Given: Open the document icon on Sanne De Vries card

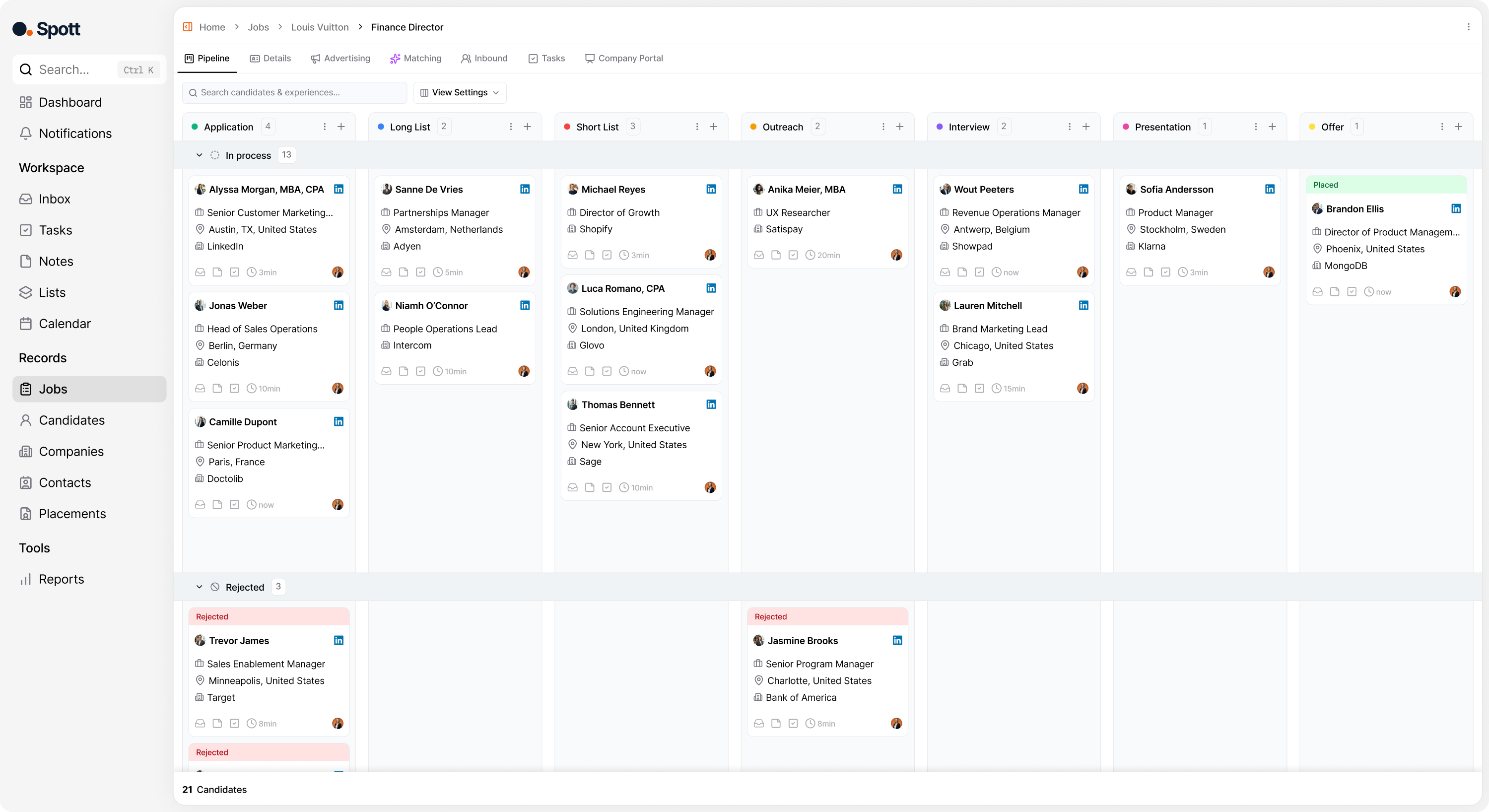Looking at the screenshot, I should tap(404, 271).
